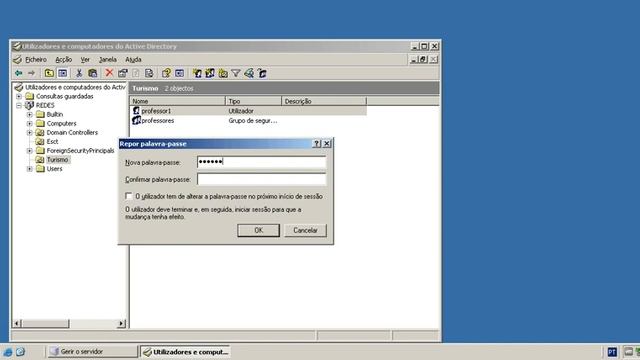This screenshot has height=360, width=640.
Task: Click the professor1 user icon
Action: (x=136, y=111)
